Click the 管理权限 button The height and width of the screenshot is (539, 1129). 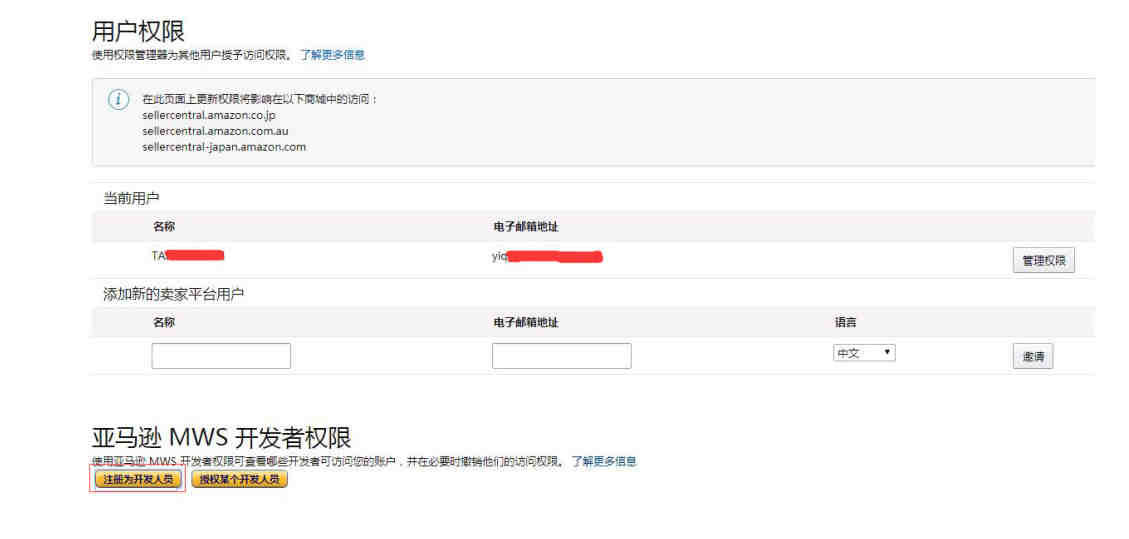point(1043,261)
